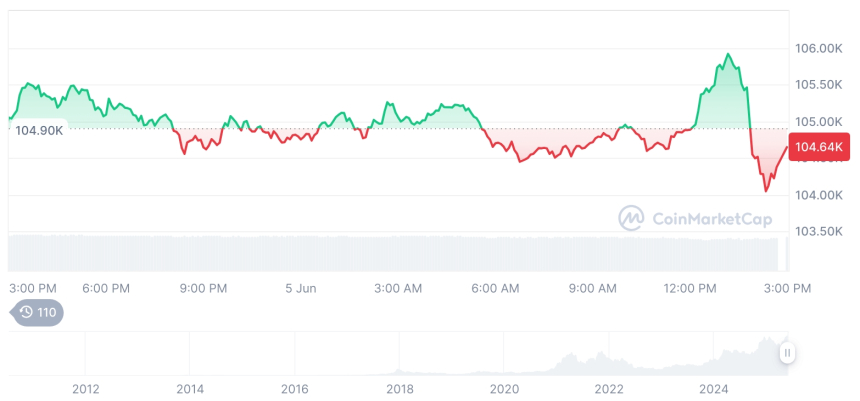Click the 9:00 PM time axis label

203,288
